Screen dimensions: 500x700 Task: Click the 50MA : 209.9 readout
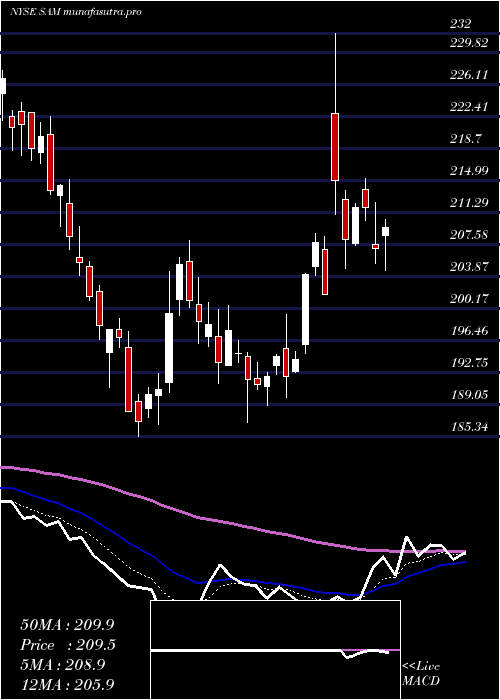(x=67, y=625)
